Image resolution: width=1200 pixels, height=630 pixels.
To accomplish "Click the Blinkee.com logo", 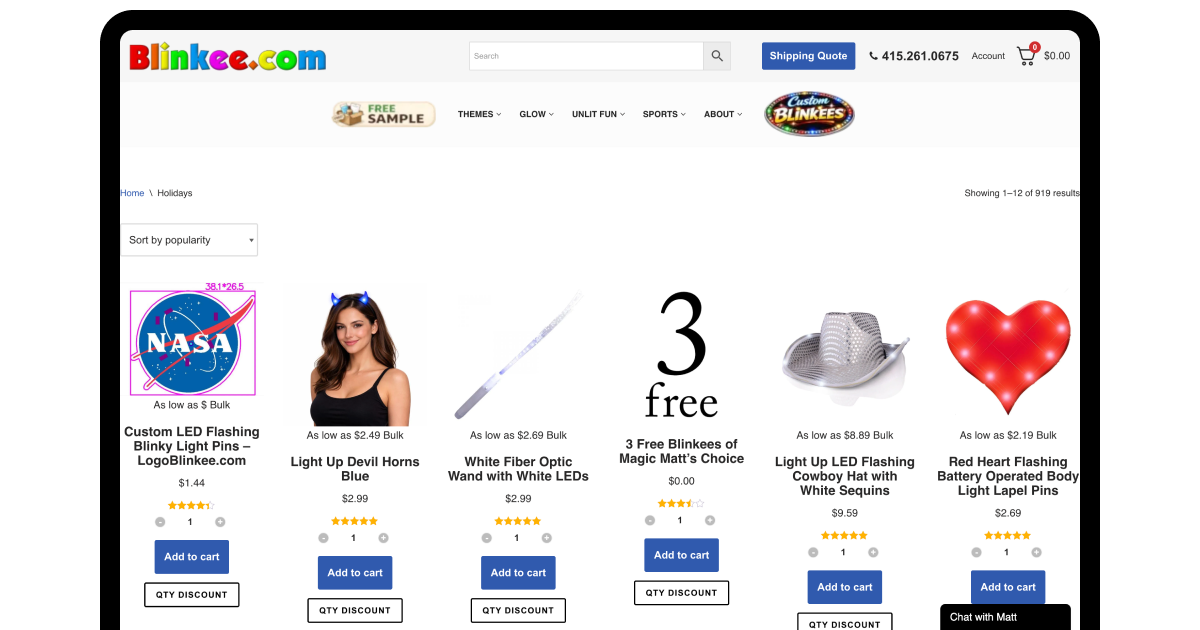I will 228,56.
